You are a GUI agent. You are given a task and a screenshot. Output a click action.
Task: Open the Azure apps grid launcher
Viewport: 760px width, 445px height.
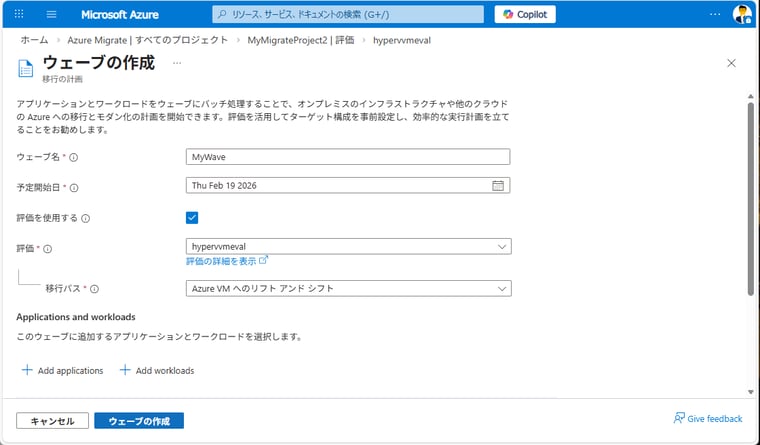tap(19, 14)
